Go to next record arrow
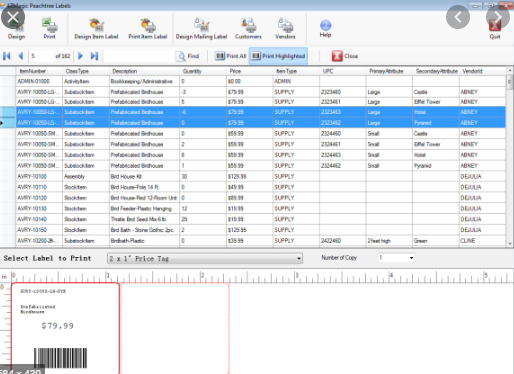The width and height of the screenshot is (514, 374). (x=80, y=56)
